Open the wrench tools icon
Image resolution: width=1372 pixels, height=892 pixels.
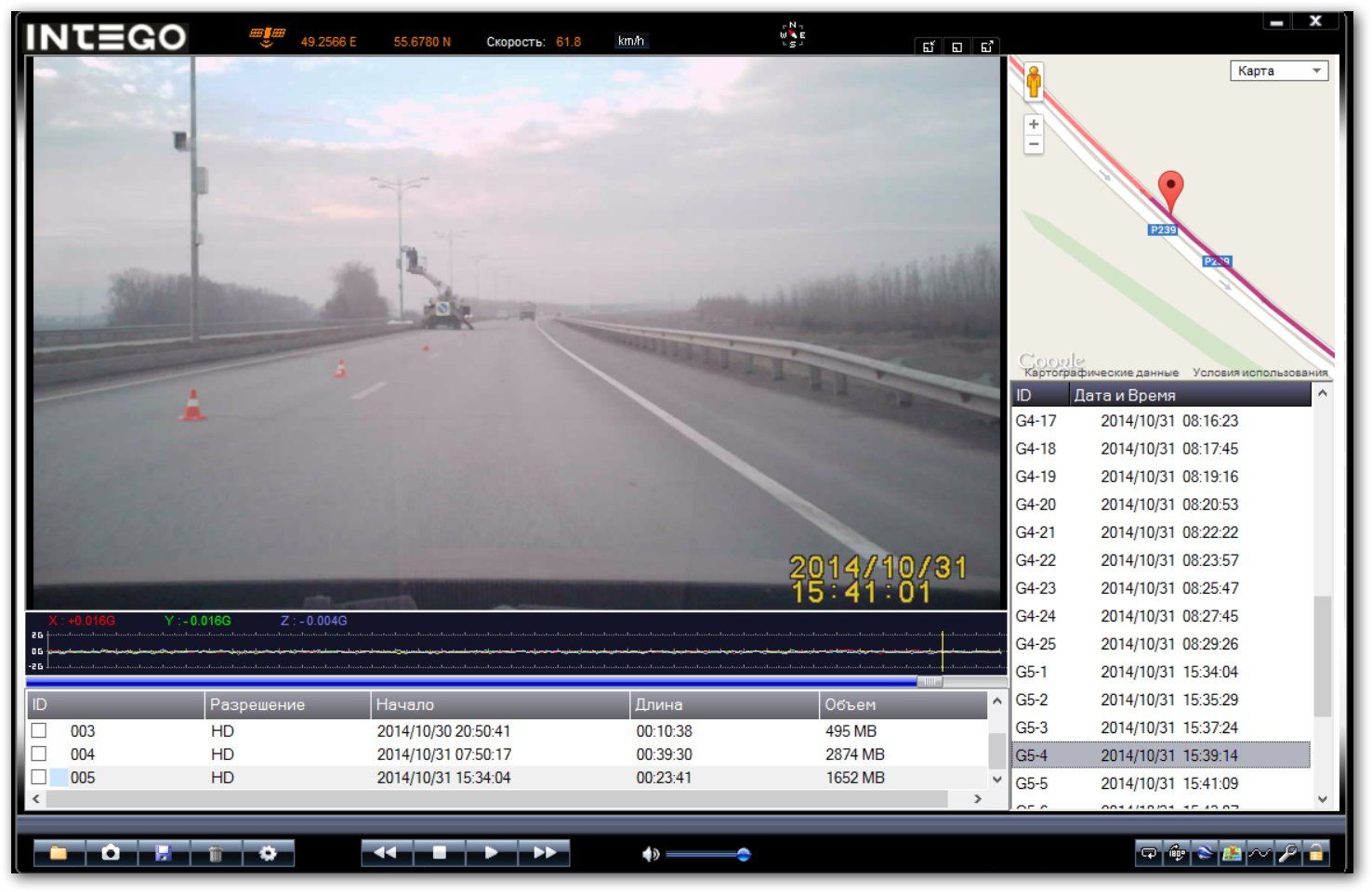pyautogui.click(x=1287, y=853)
